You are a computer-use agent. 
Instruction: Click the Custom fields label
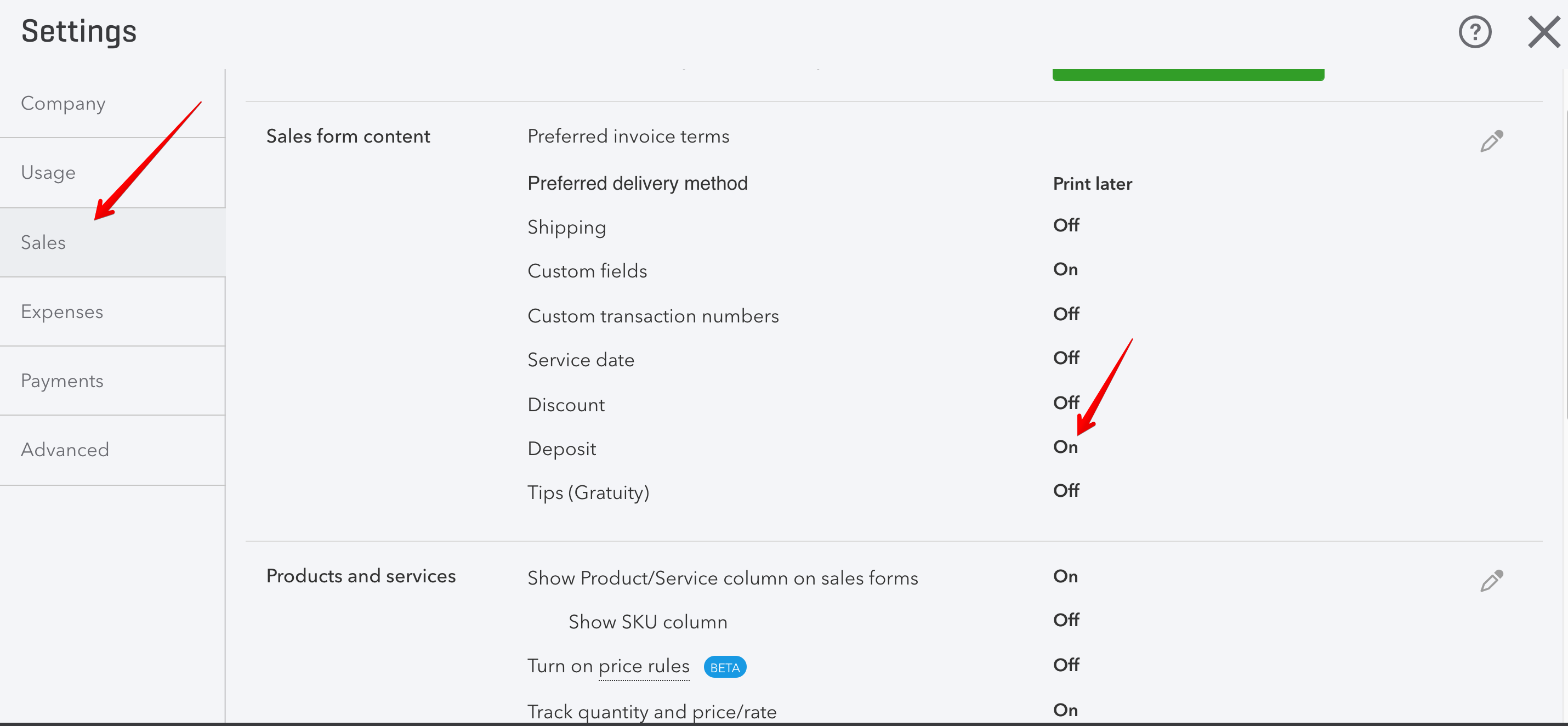[587, 271]
